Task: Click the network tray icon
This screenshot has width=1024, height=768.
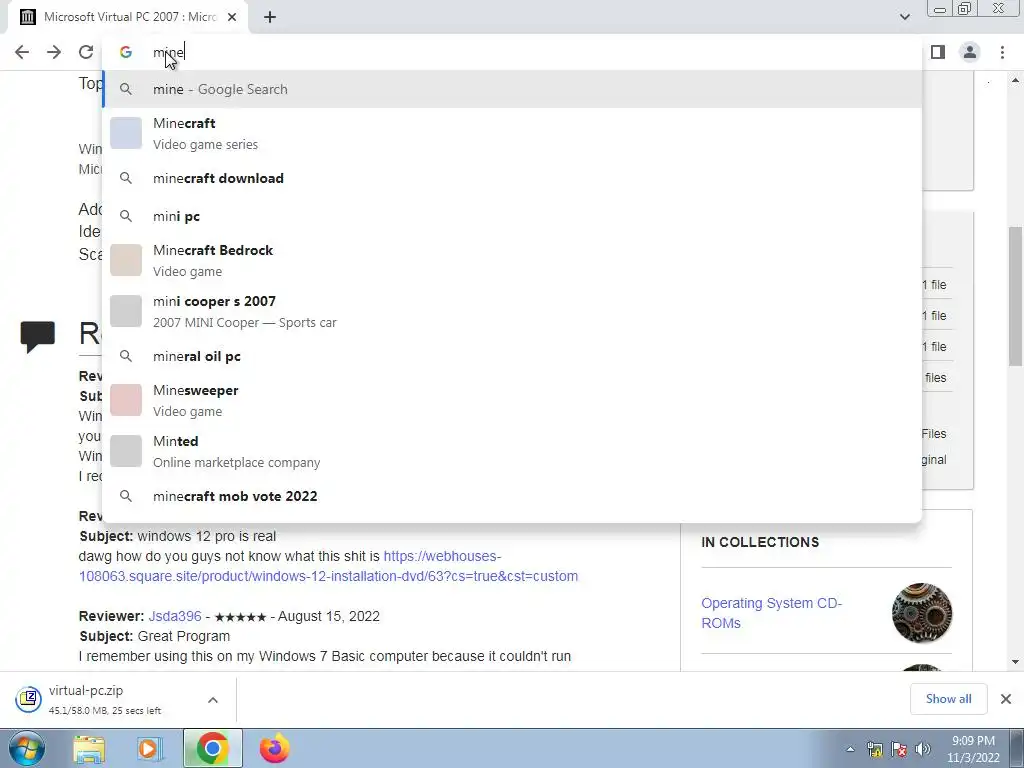Action: 875,749
